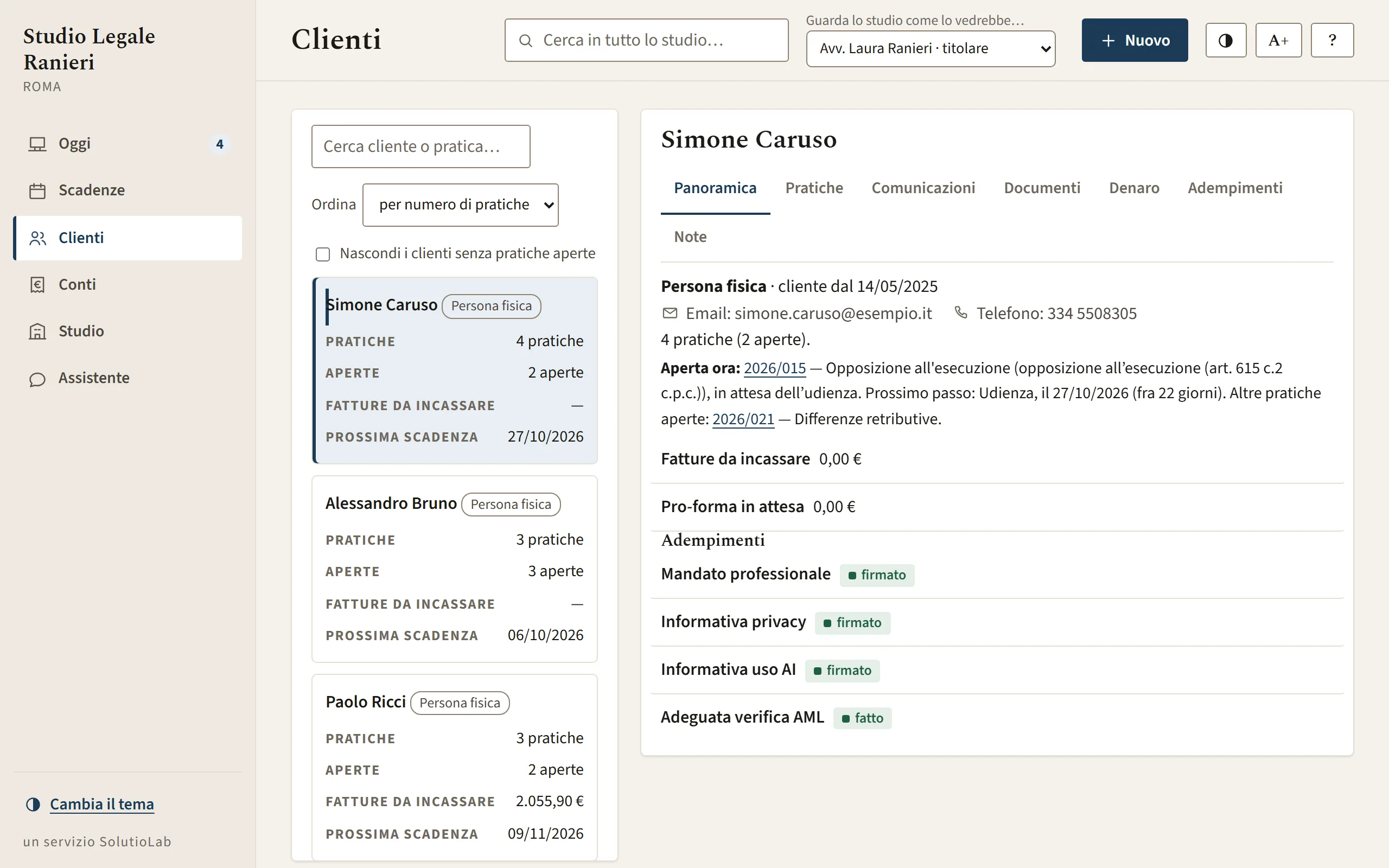
Task: Select the Panoramica tab
Action: tap(715, 188)
